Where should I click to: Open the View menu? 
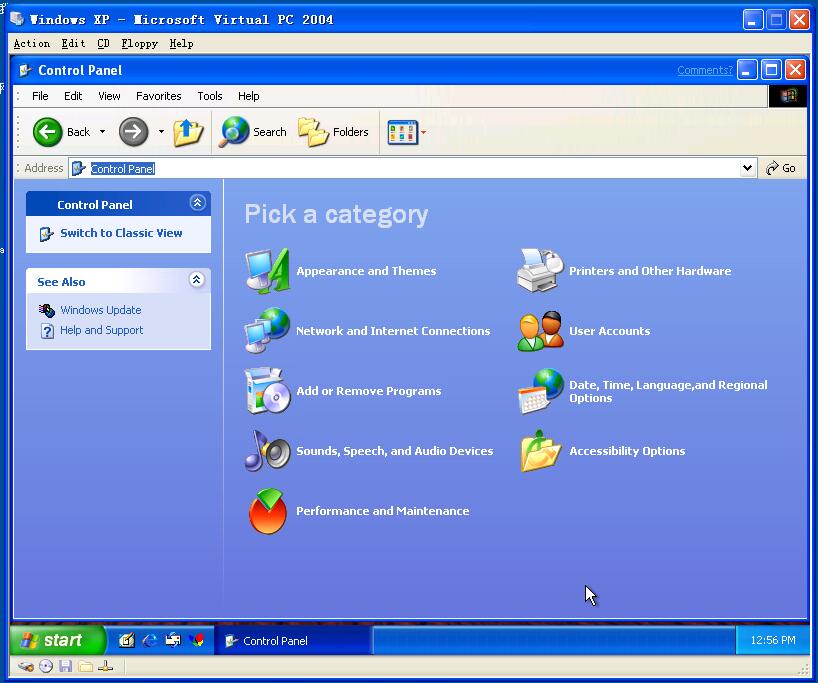110,96
